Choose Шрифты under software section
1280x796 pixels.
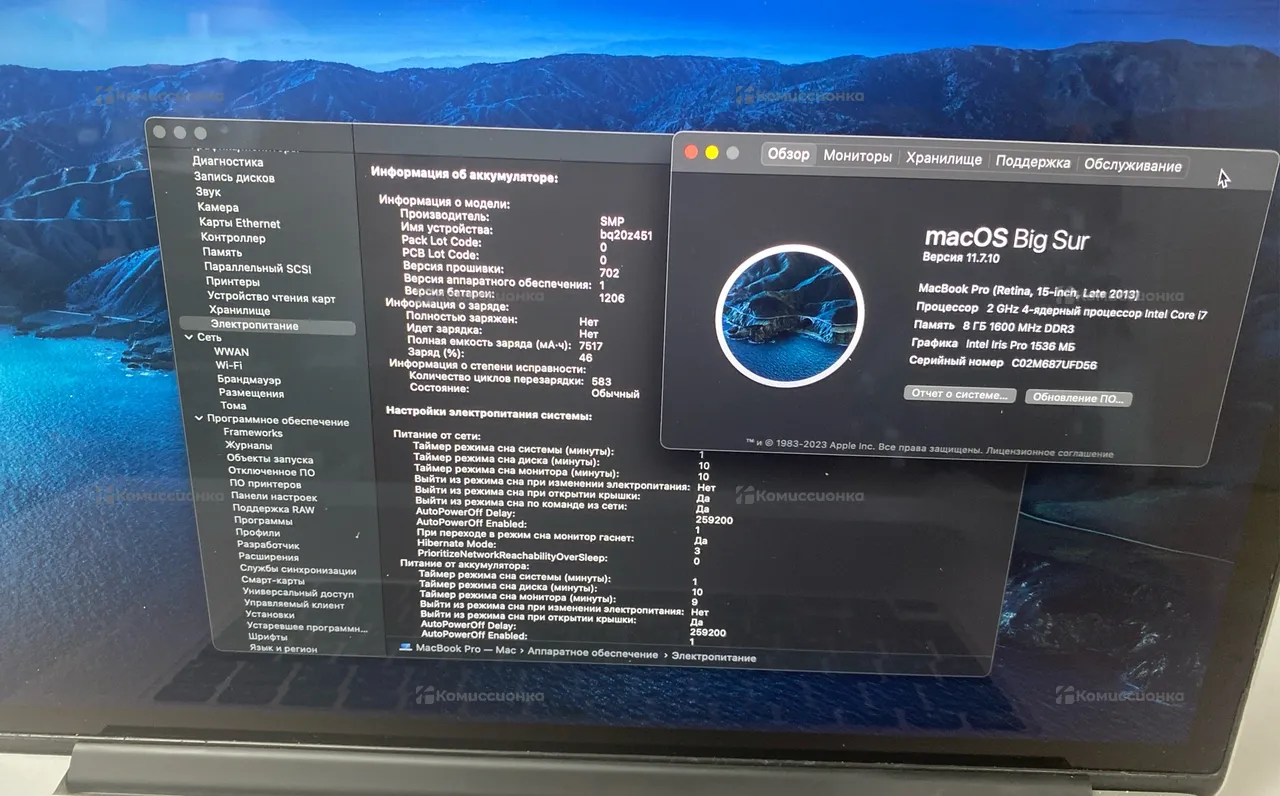268,636
